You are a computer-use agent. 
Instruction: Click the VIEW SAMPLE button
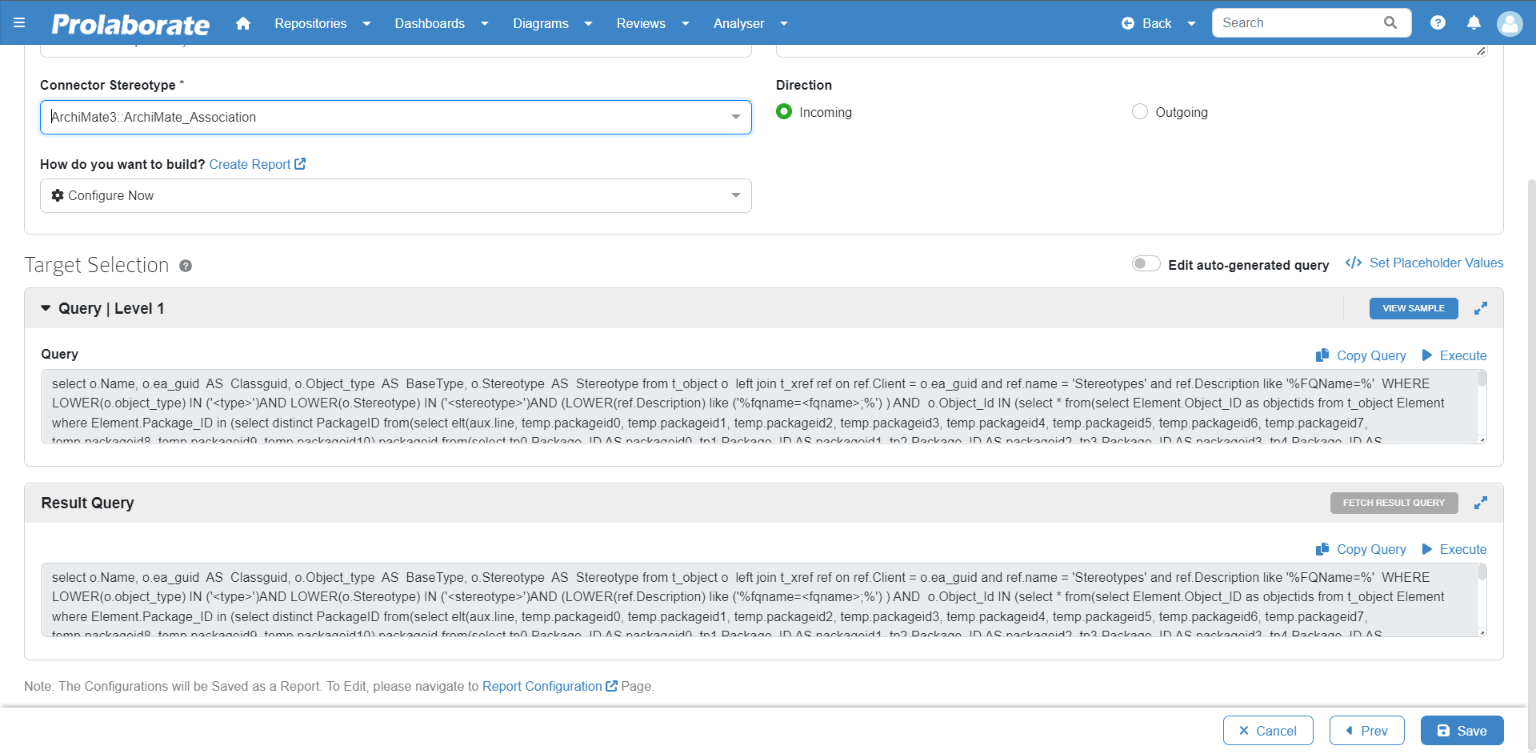[1413, 308]
